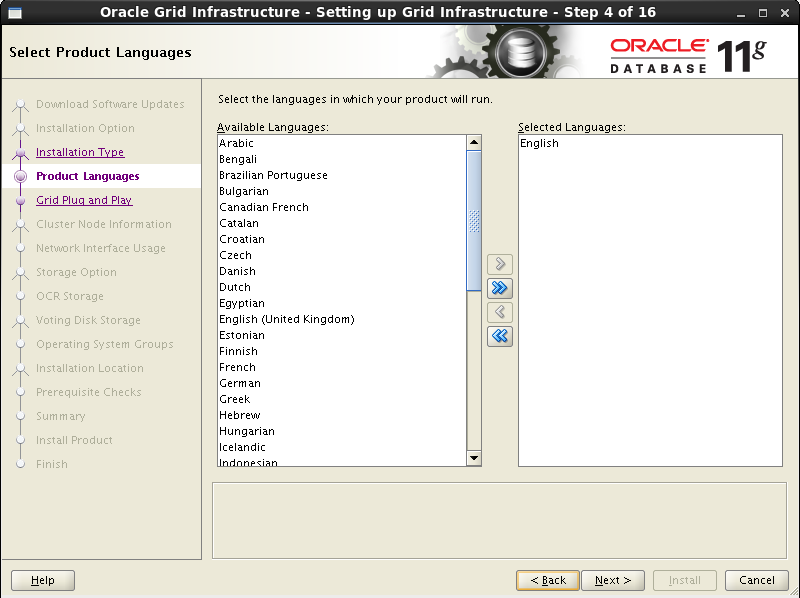Viewport: 800px width, 598px height.
Task: Click the Download Software Updates step
Action: 110,104
